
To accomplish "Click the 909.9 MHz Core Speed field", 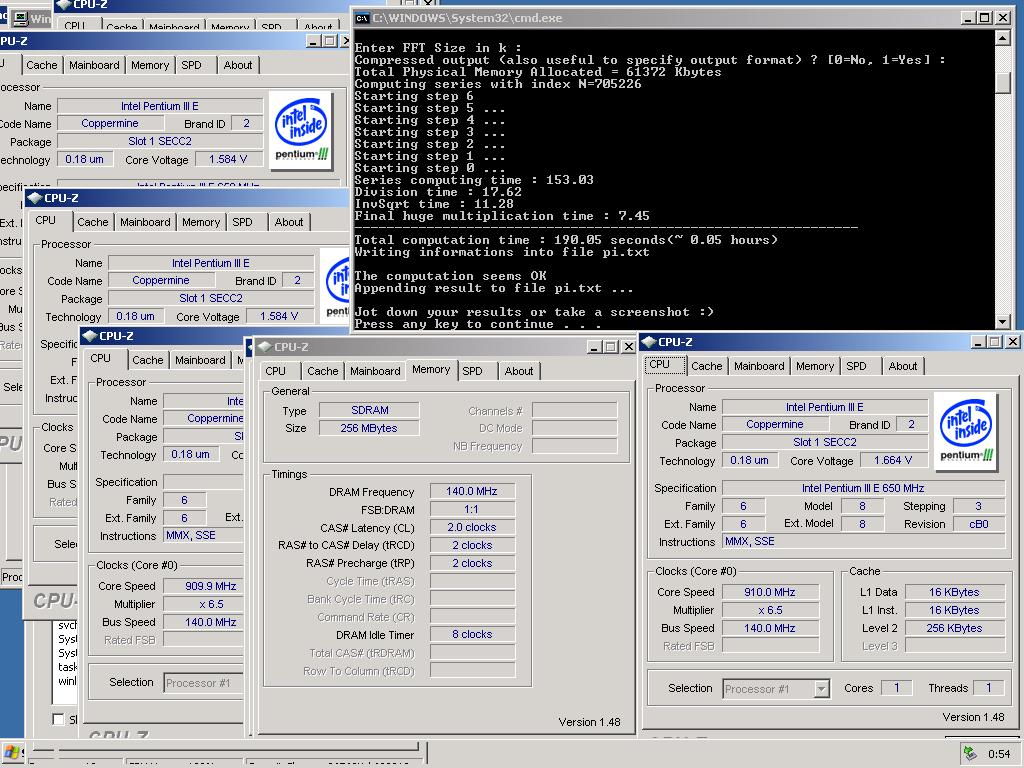I will 203,586.
